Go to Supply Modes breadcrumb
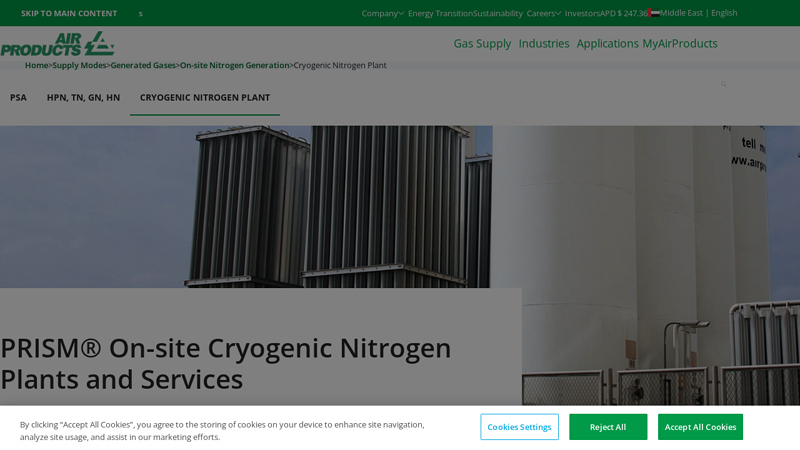 click(79, 65)
